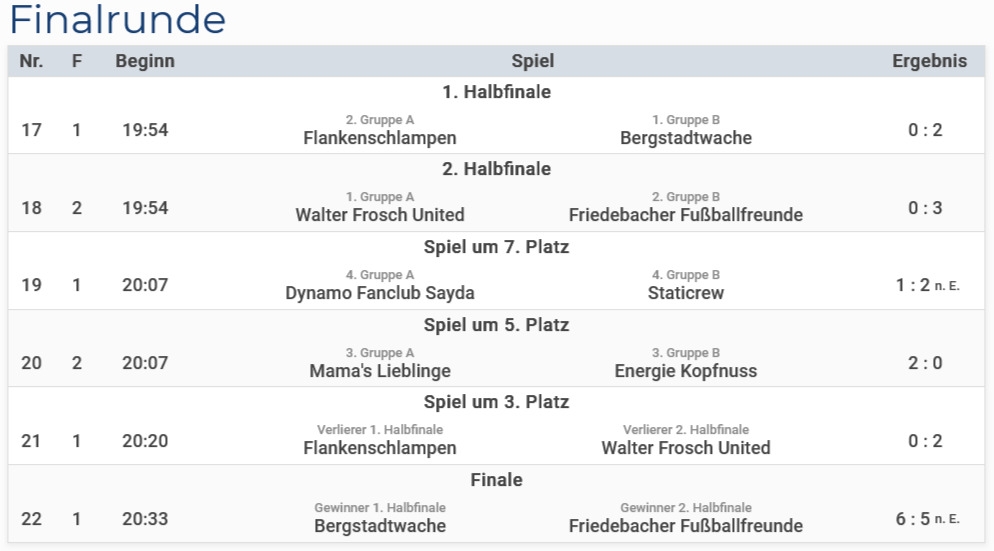Click Walter Frosch United in match 18

pyautogui.click(x=380, y=215)
